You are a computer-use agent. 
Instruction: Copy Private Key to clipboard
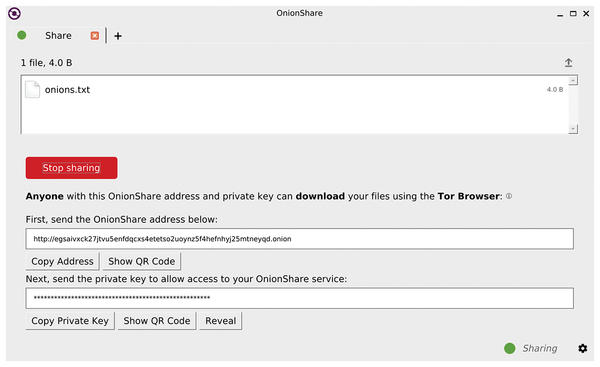(x=70, y=321)
